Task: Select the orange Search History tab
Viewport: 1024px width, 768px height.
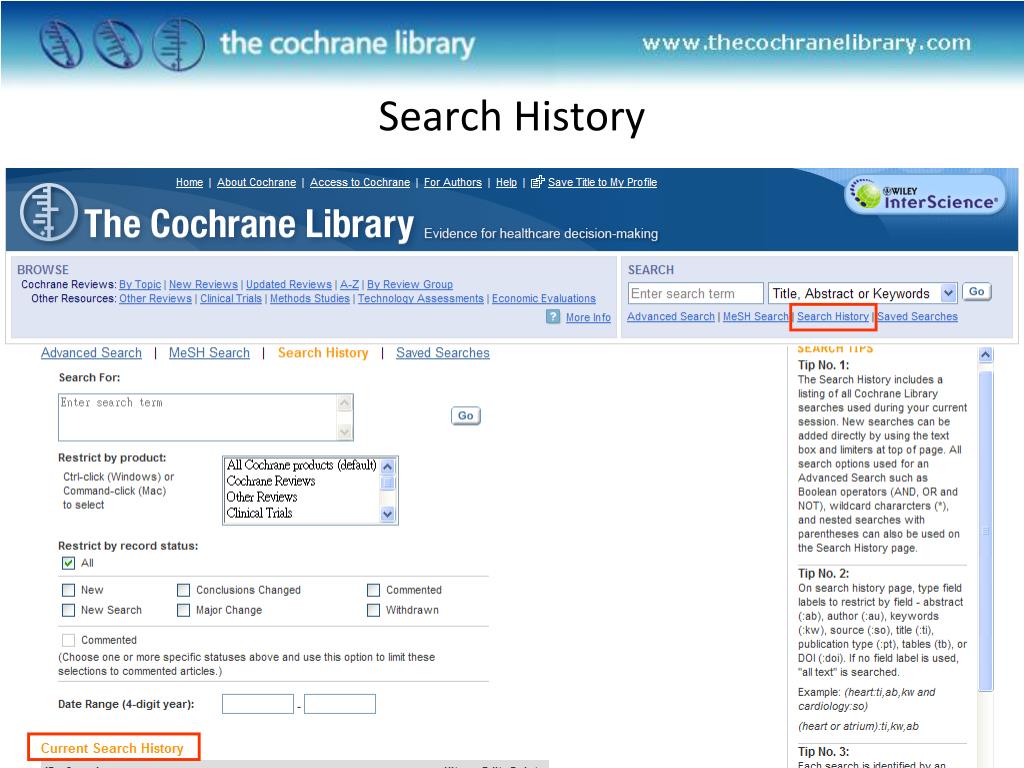Action: [x=323, y=353]
